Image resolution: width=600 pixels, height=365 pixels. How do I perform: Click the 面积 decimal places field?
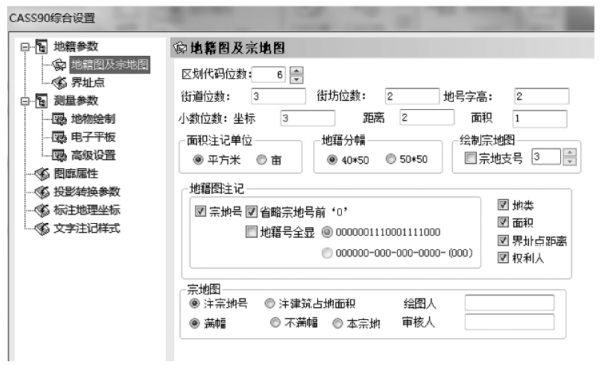pos(540,119)
